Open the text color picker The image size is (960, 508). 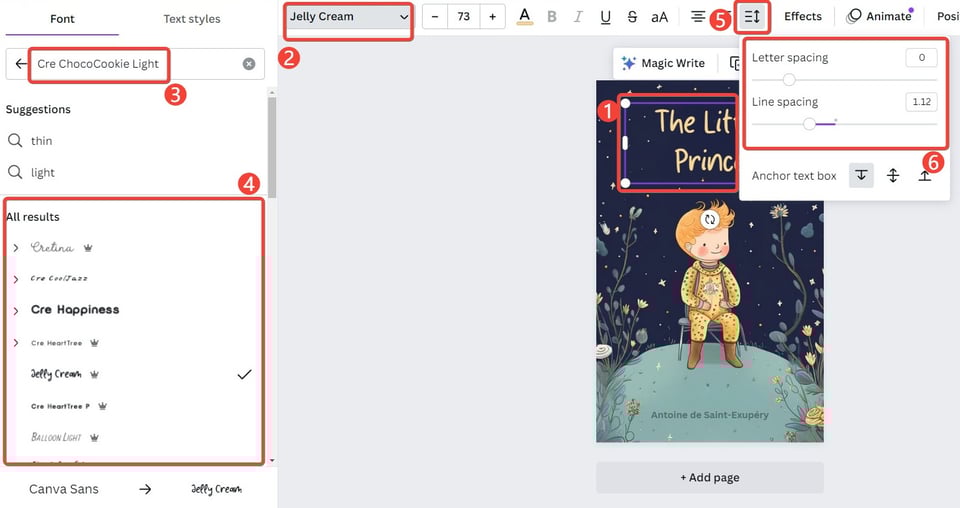[x=525, y=17]
